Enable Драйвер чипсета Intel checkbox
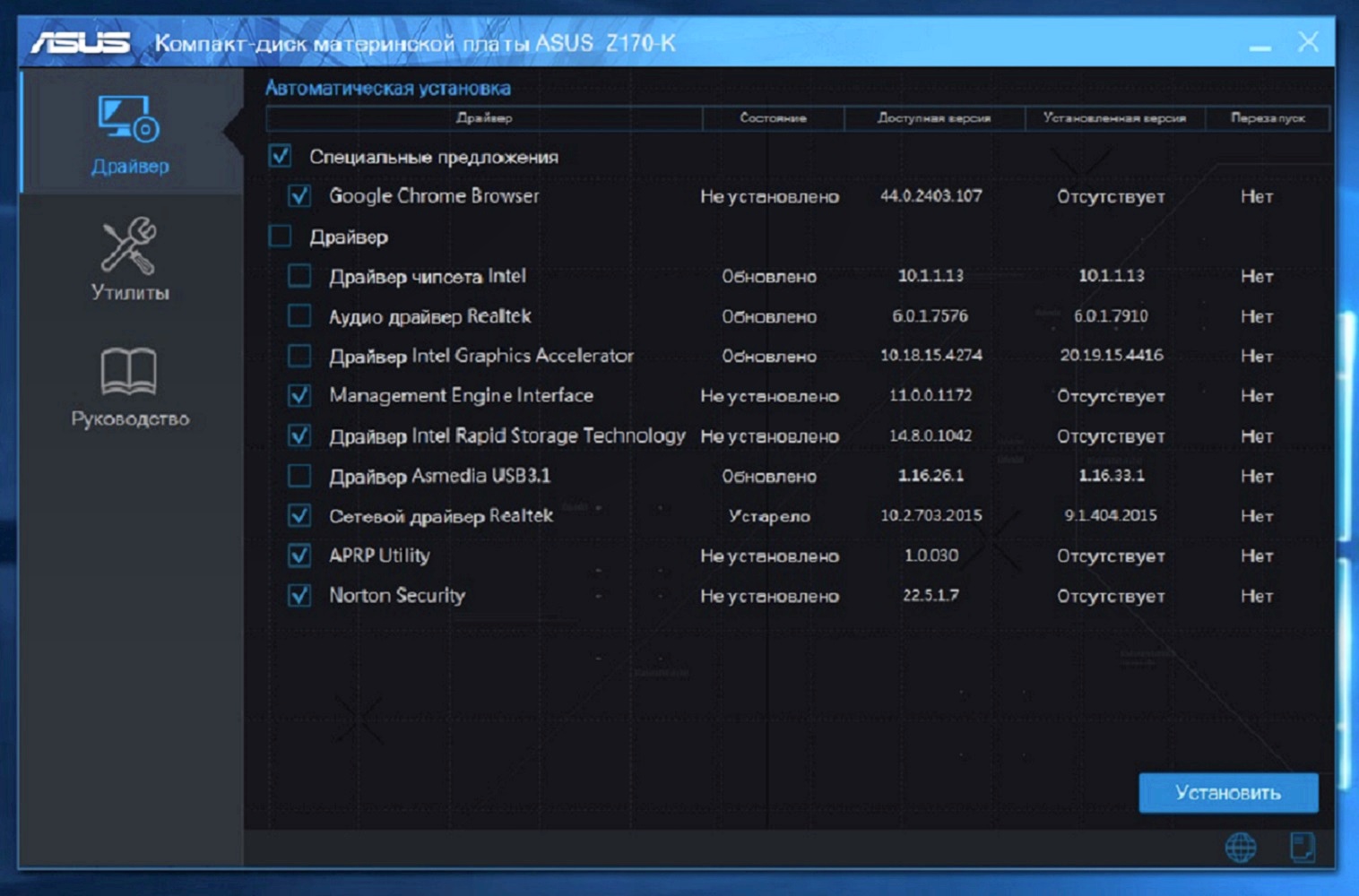This screenshot has width=1359, height=896. (299, 276)
